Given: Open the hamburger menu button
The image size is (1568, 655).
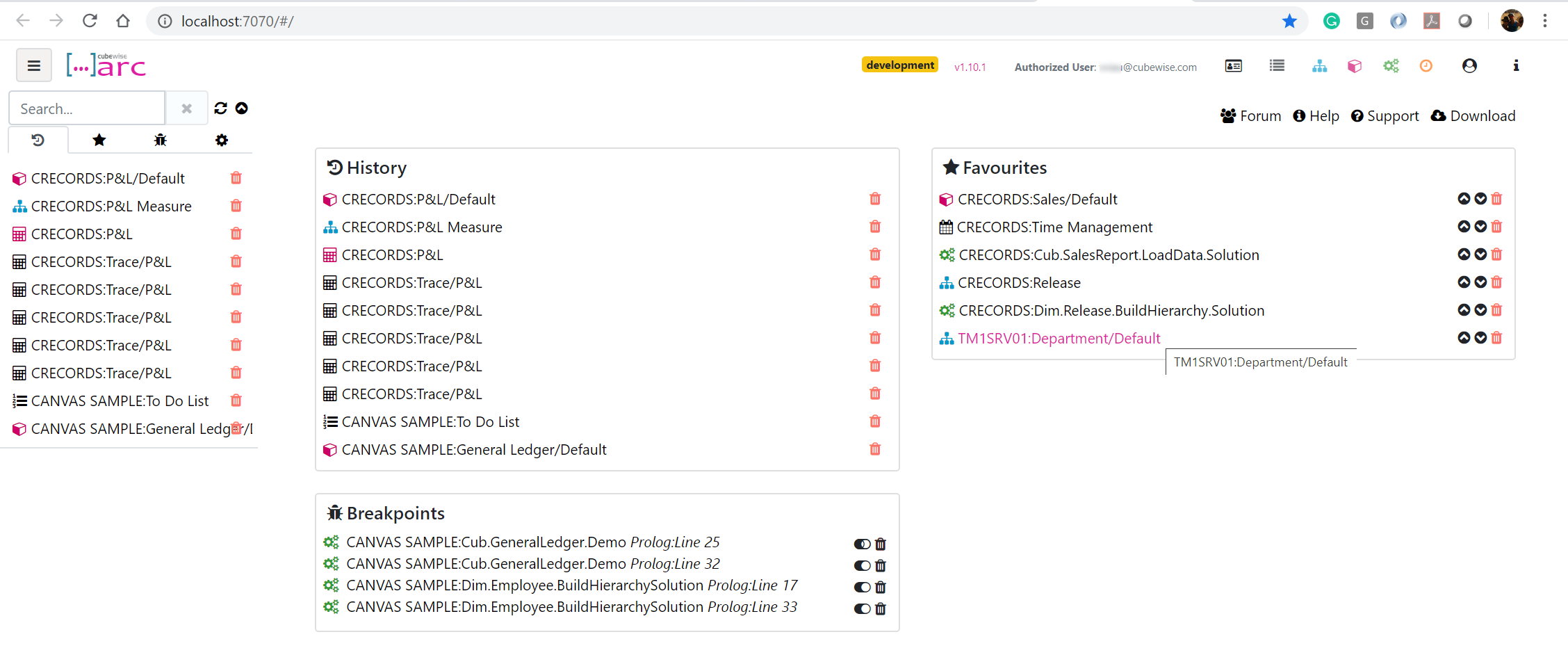Looking at the screenshot, I should point(33,66).
